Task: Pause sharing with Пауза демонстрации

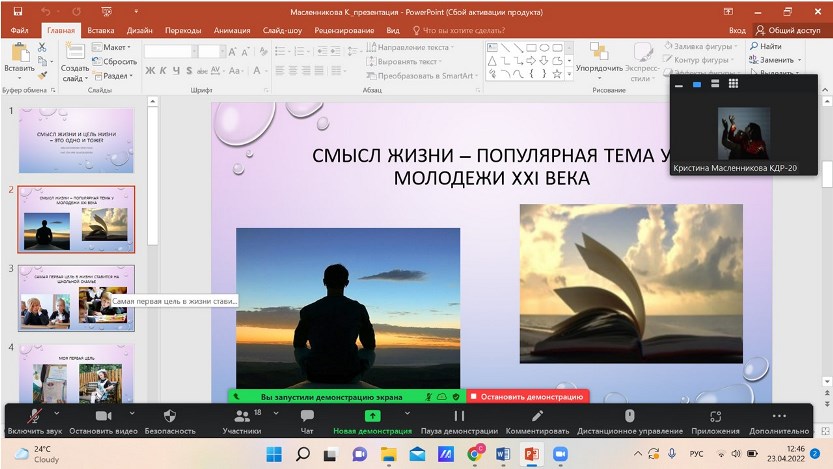Action: click(459, 416)
